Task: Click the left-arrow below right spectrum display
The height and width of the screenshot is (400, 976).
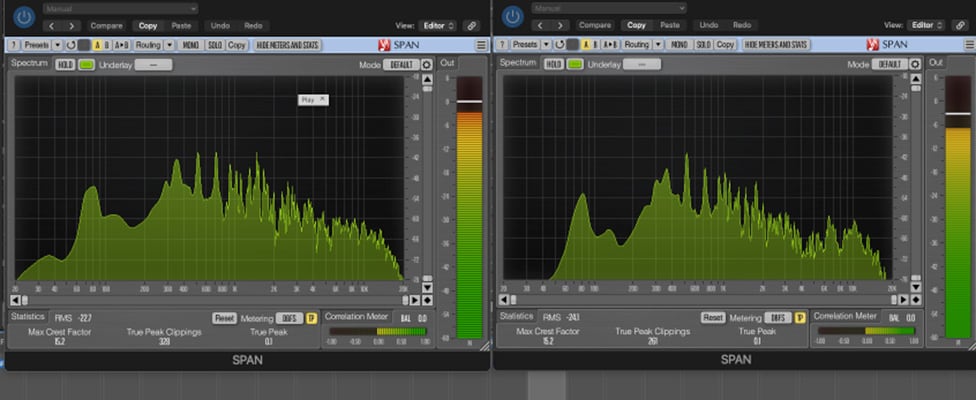Action: [x=504, y=300]
